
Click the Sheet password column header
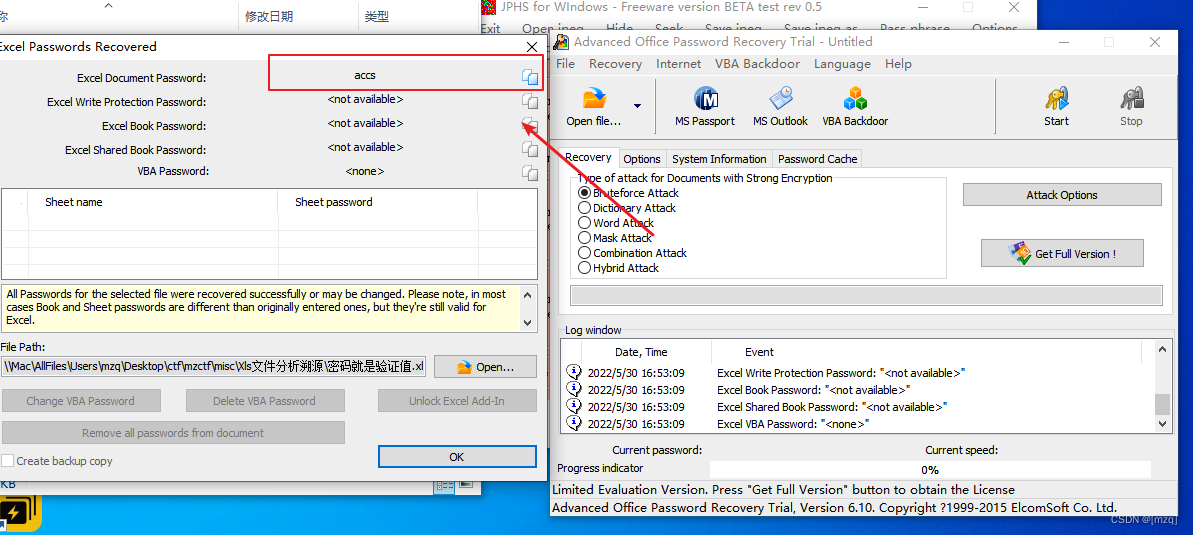click(378, 202)
